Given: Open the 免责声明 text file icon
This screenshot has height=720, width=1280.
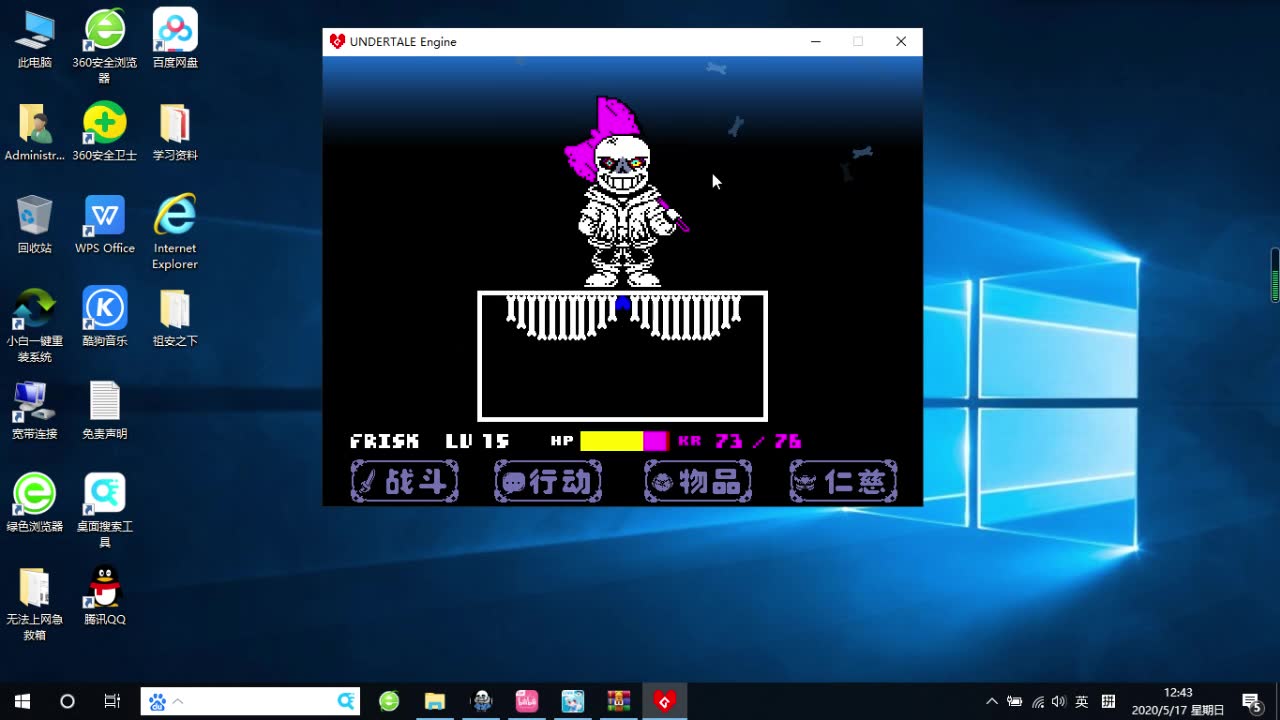Looking at the screenshot, I should 105,412.
